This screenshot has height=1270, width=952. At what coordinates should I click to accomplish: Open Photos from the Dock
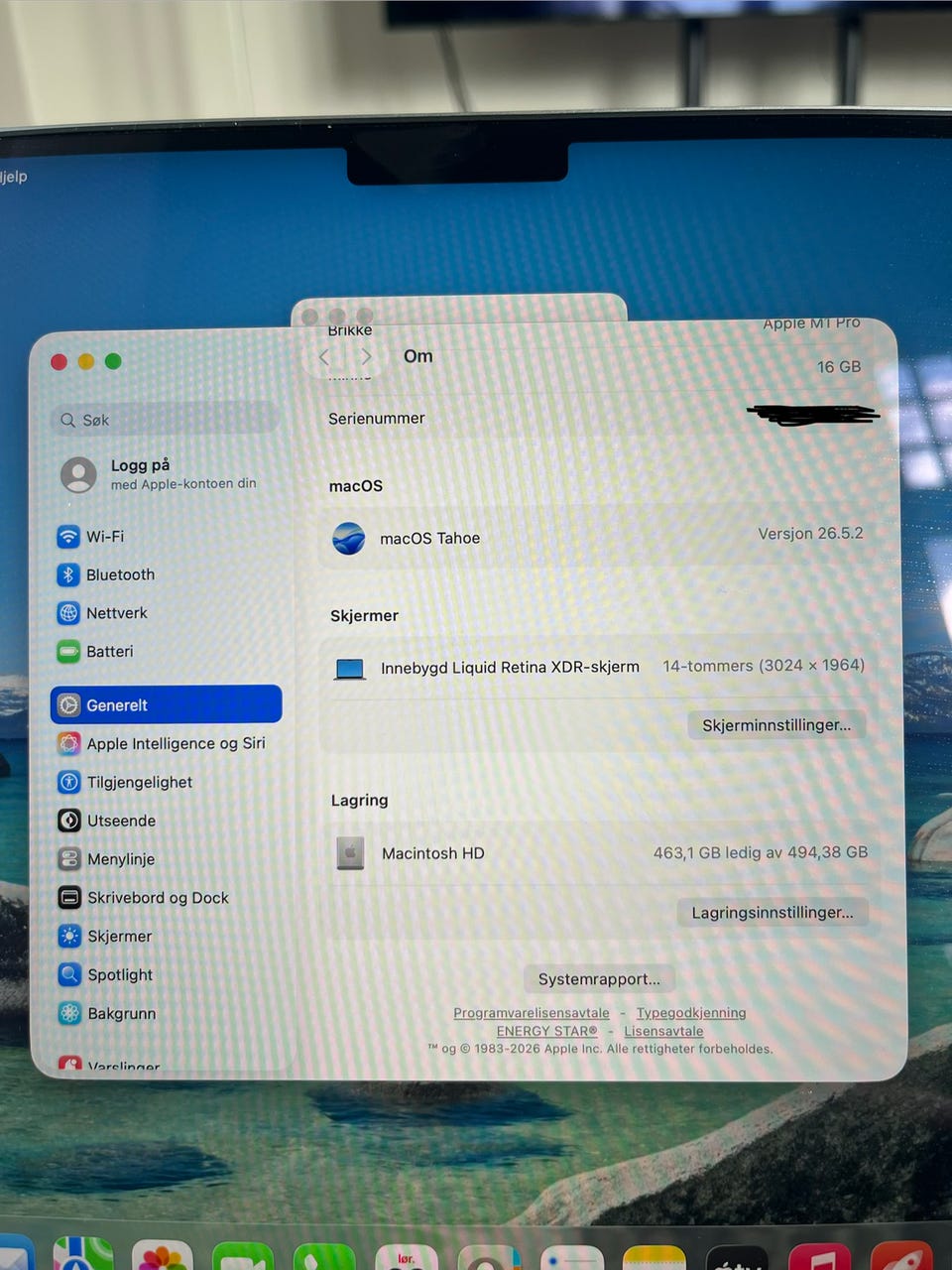[162, 1256]
